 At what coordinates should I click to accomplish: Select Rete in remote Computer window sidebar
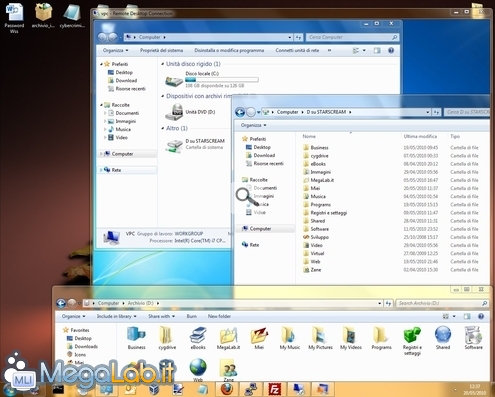[116, 170]
